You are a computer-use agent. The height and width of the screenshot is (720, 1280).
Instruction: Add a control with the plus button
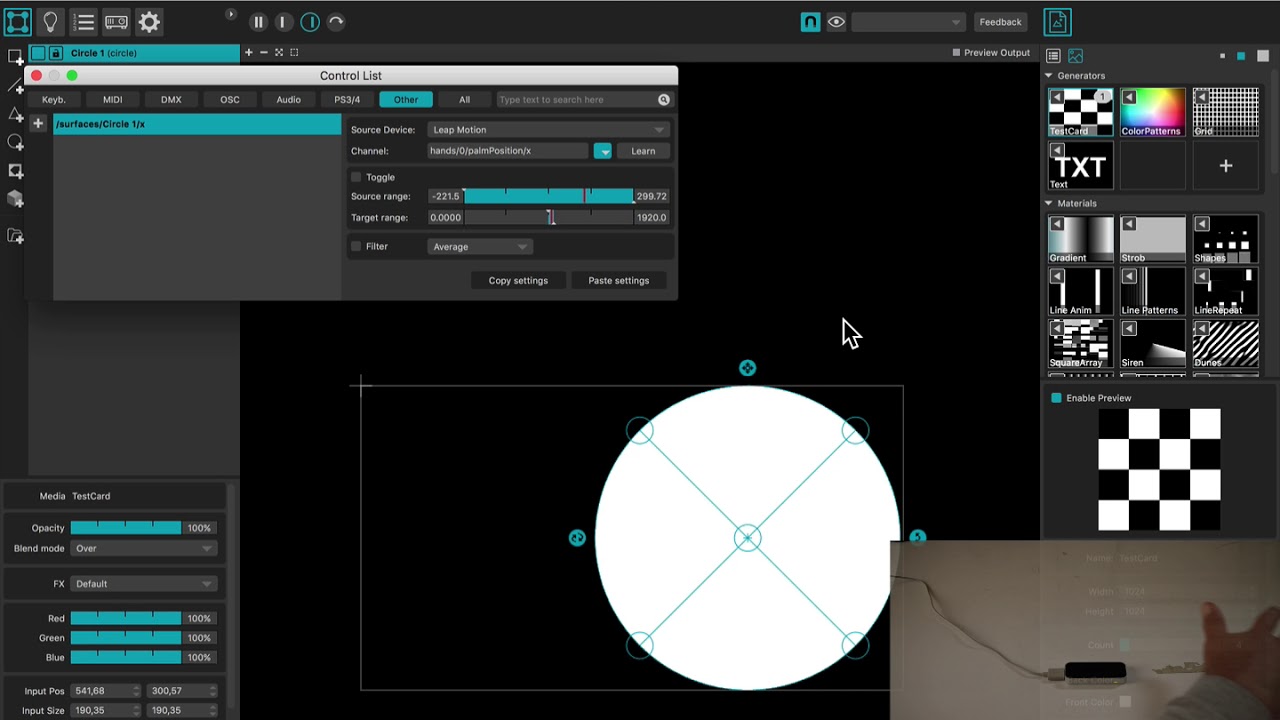point(38,124)
